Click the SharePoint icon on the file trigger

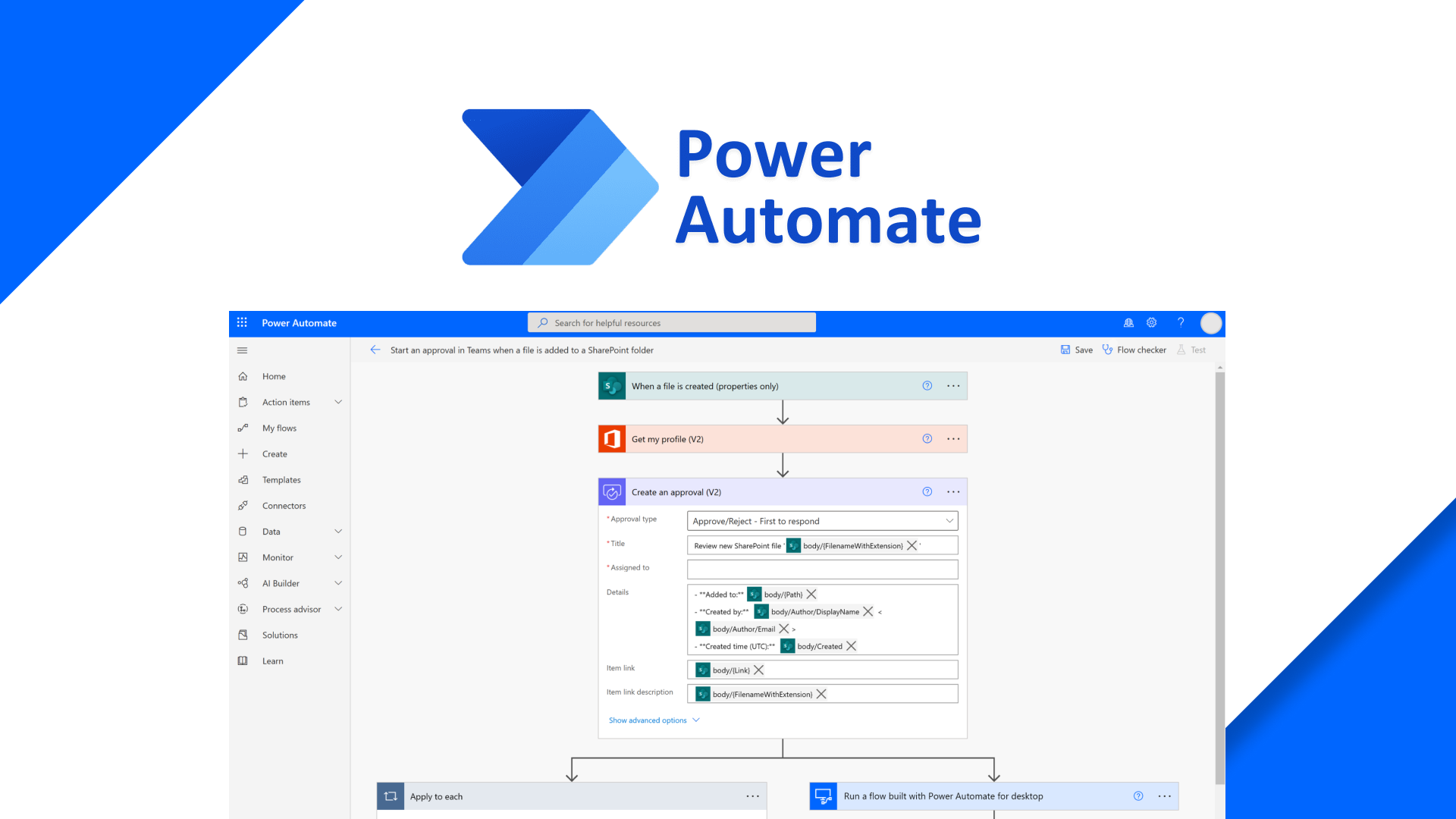click(612, 385)
